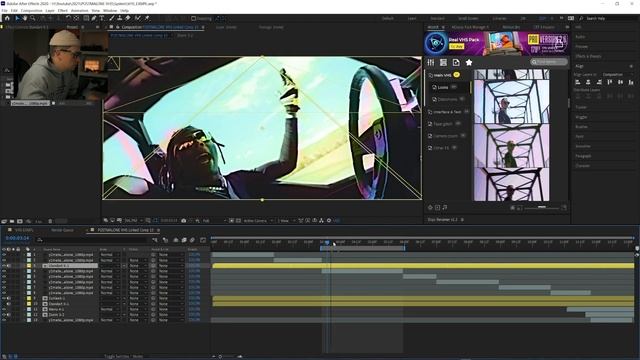Image resolution: width=640 pixels, height=360 pixels.
Task: Toggle visibility eye of layer 9
Action: 4,298
